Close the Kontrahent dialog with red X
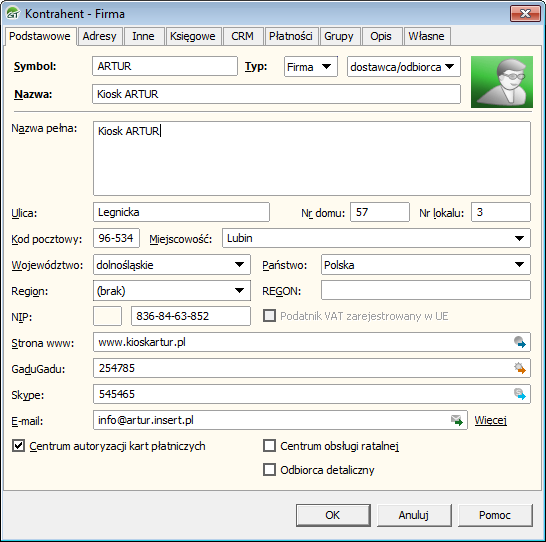 pos(525,14)
